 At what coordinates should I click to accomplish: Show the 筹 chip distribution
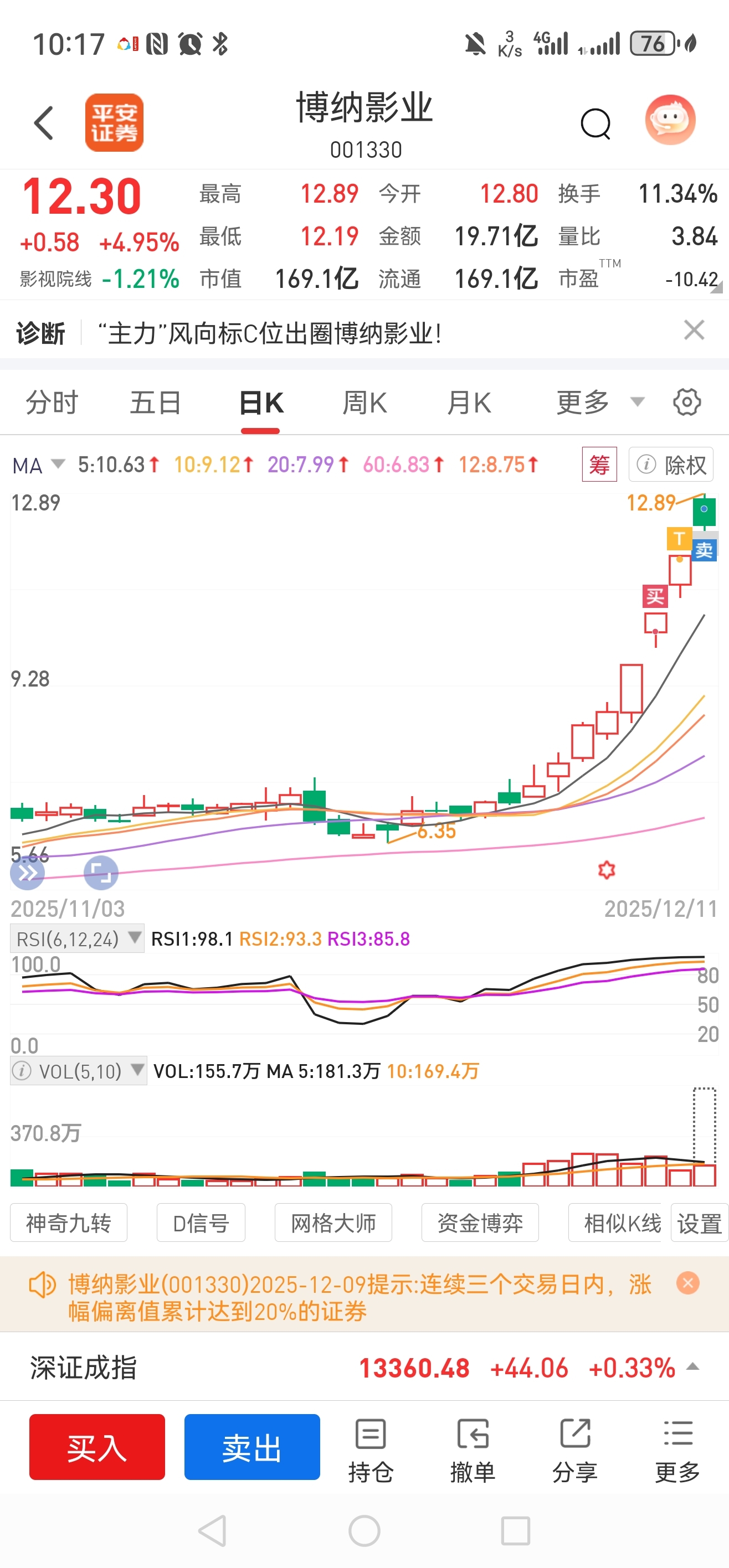click(599, 465)
